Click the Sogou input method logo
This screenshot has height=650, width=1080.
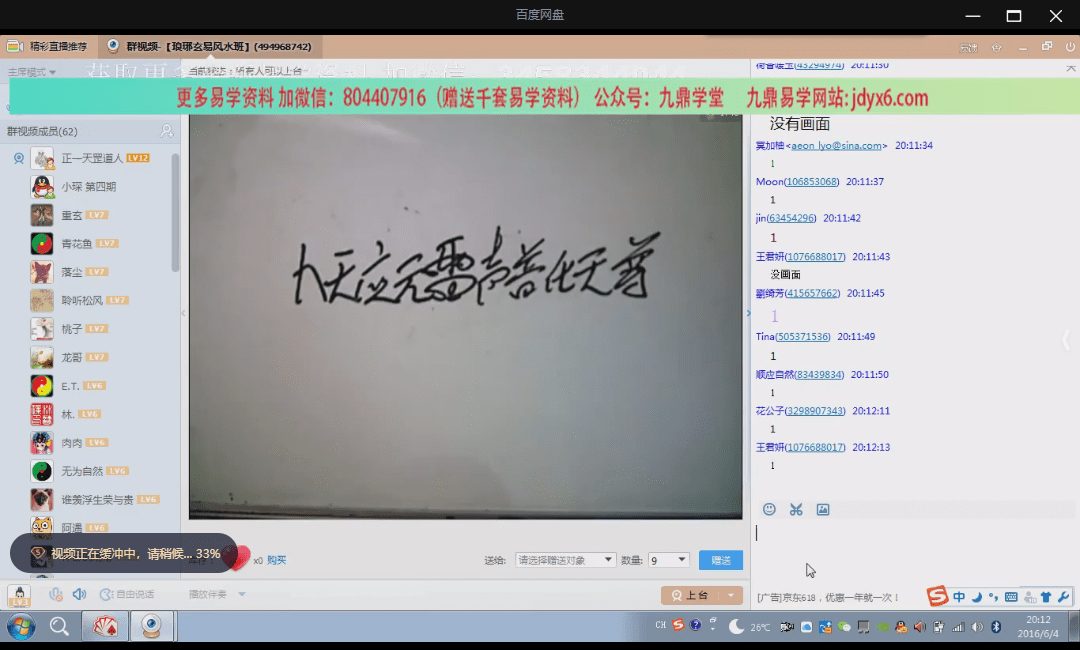click(937, 597)
